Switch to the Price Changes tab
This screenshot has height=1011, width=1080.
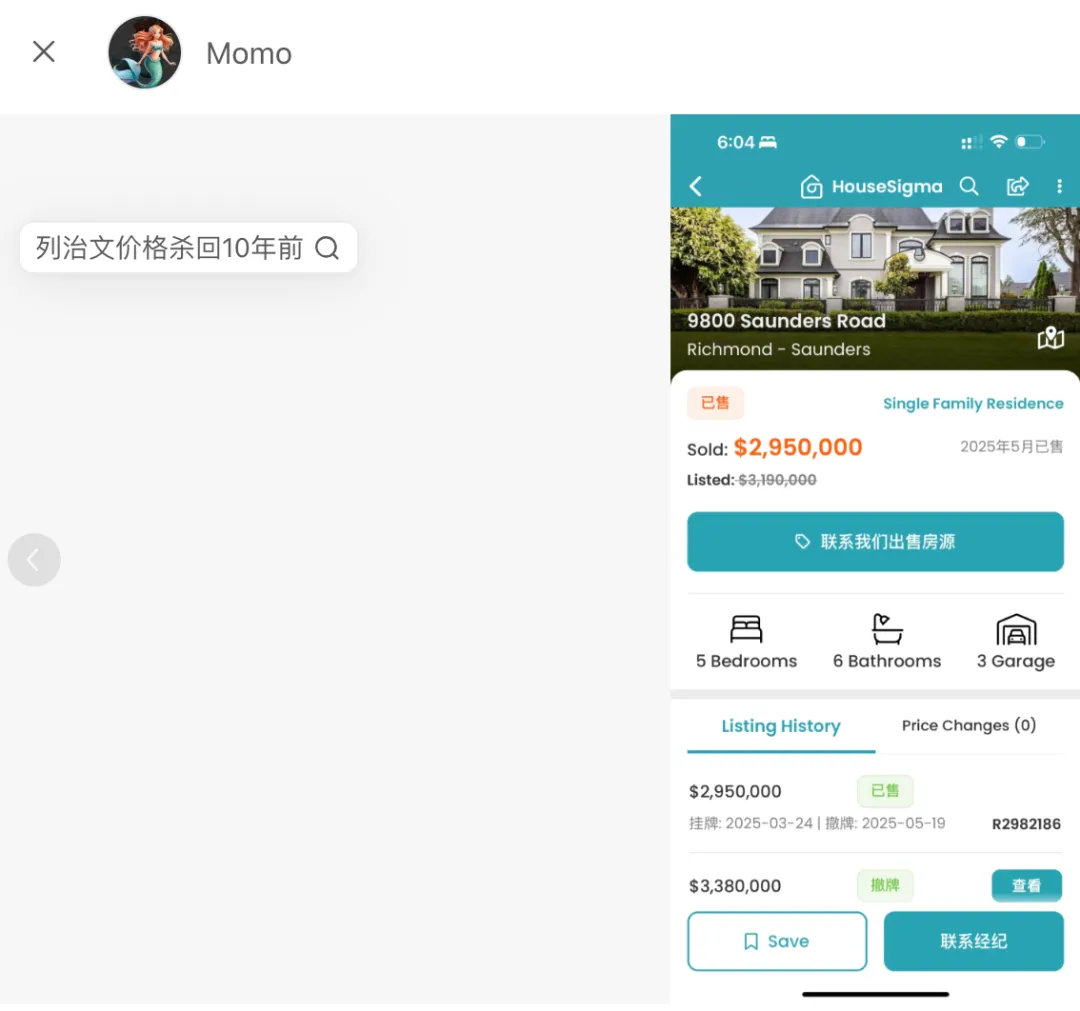(x=967, y=725)
